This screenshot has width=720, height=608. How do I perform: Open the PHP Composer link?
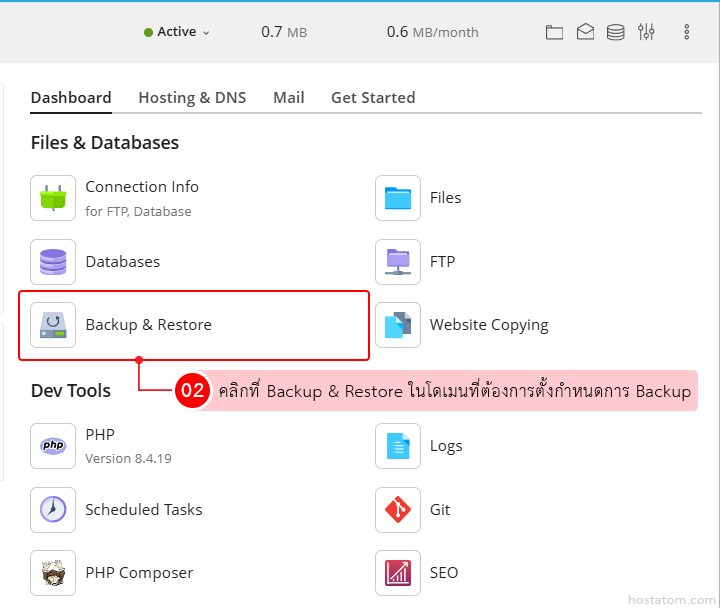139,573
